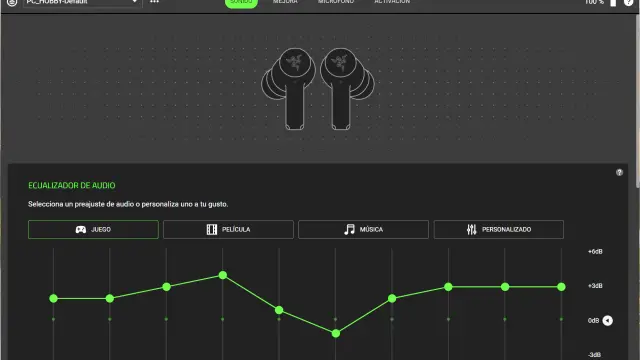Image resolution: width=640 pixels, height=360 pixels.
Task: Click the 100 % battery percentage text
Action: pyautogui.click(x=594, y=2)
